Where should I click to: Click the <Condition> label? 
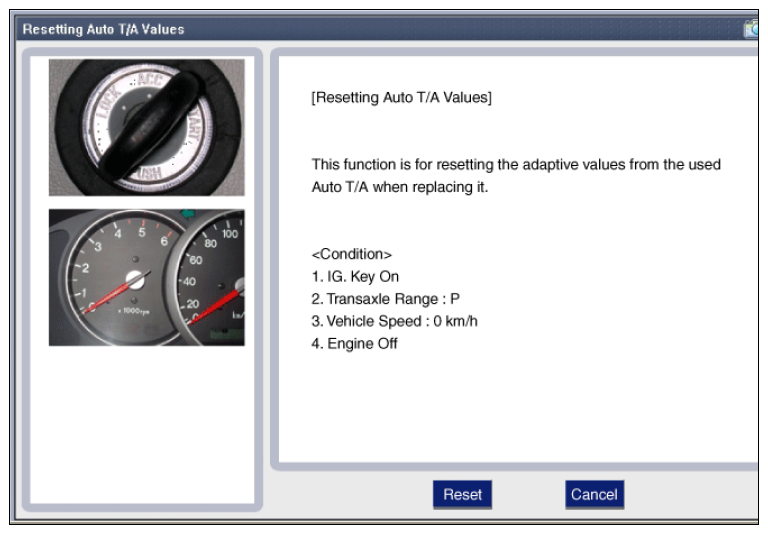[352, 254]
